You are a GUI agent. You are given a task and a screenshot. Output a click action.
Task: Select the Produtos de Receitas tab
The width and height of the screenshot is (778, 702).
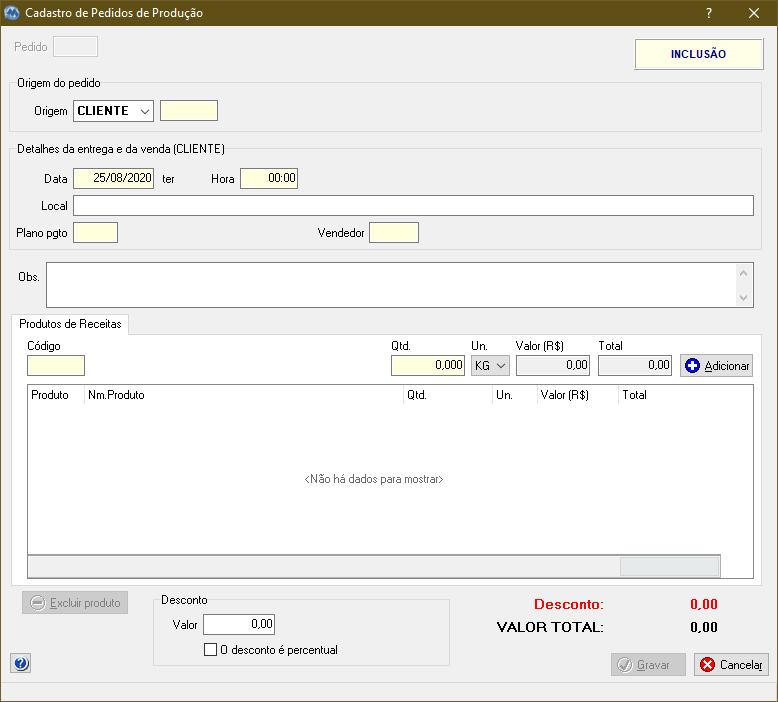[70, 324]
